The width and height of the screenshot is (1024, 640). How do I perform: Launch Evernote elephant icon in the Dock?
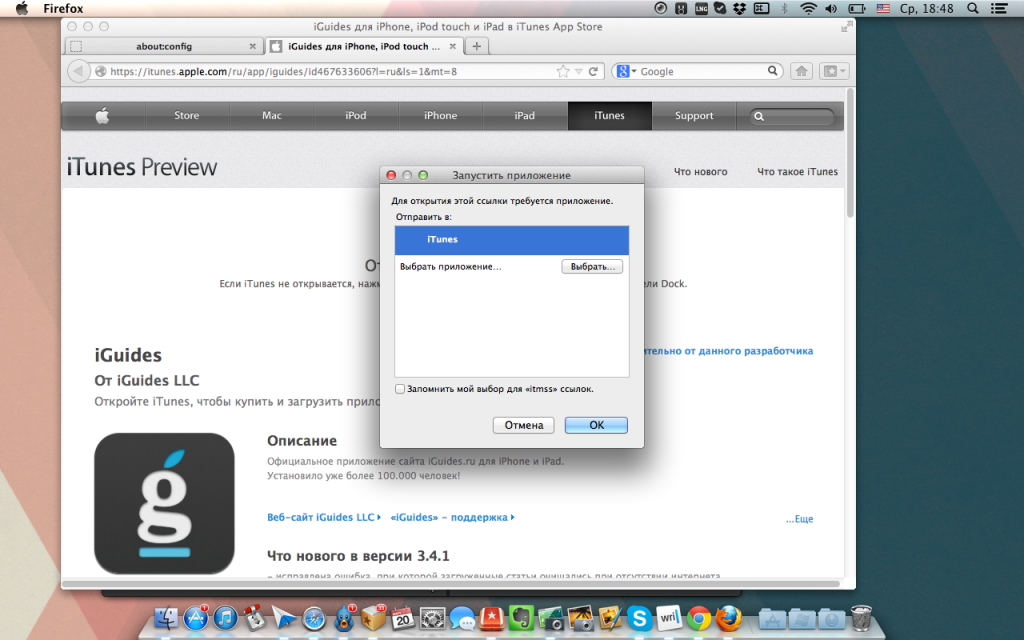click(521, 618)
